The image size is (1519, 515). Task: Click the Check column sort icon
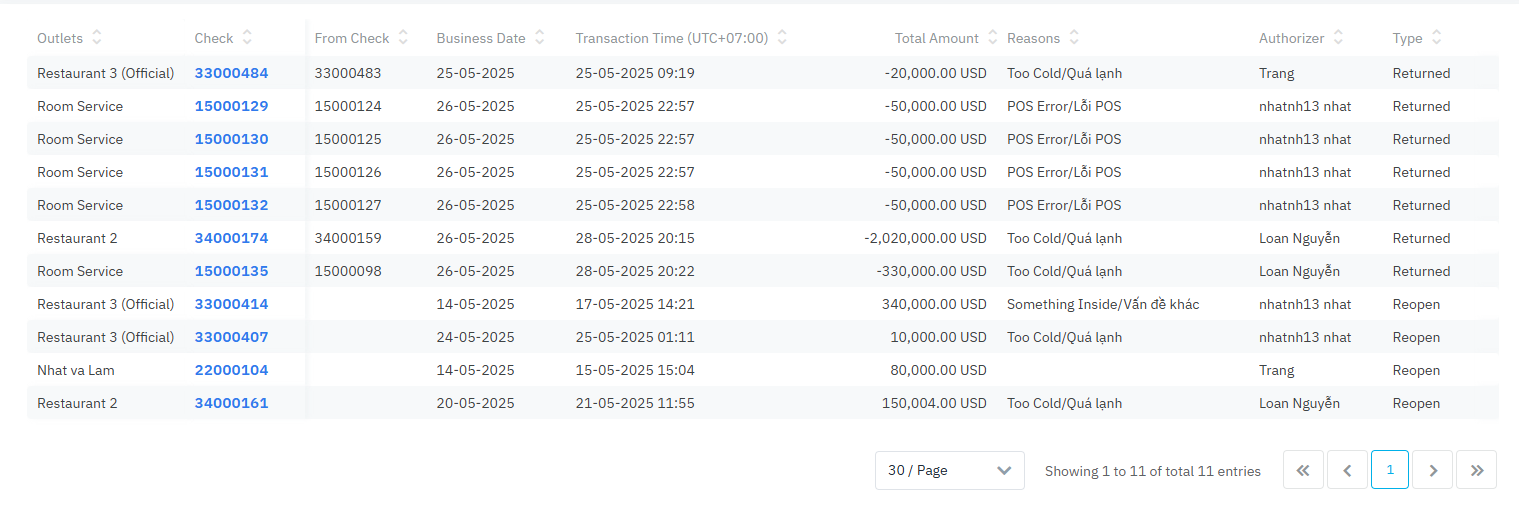point(247,38)
